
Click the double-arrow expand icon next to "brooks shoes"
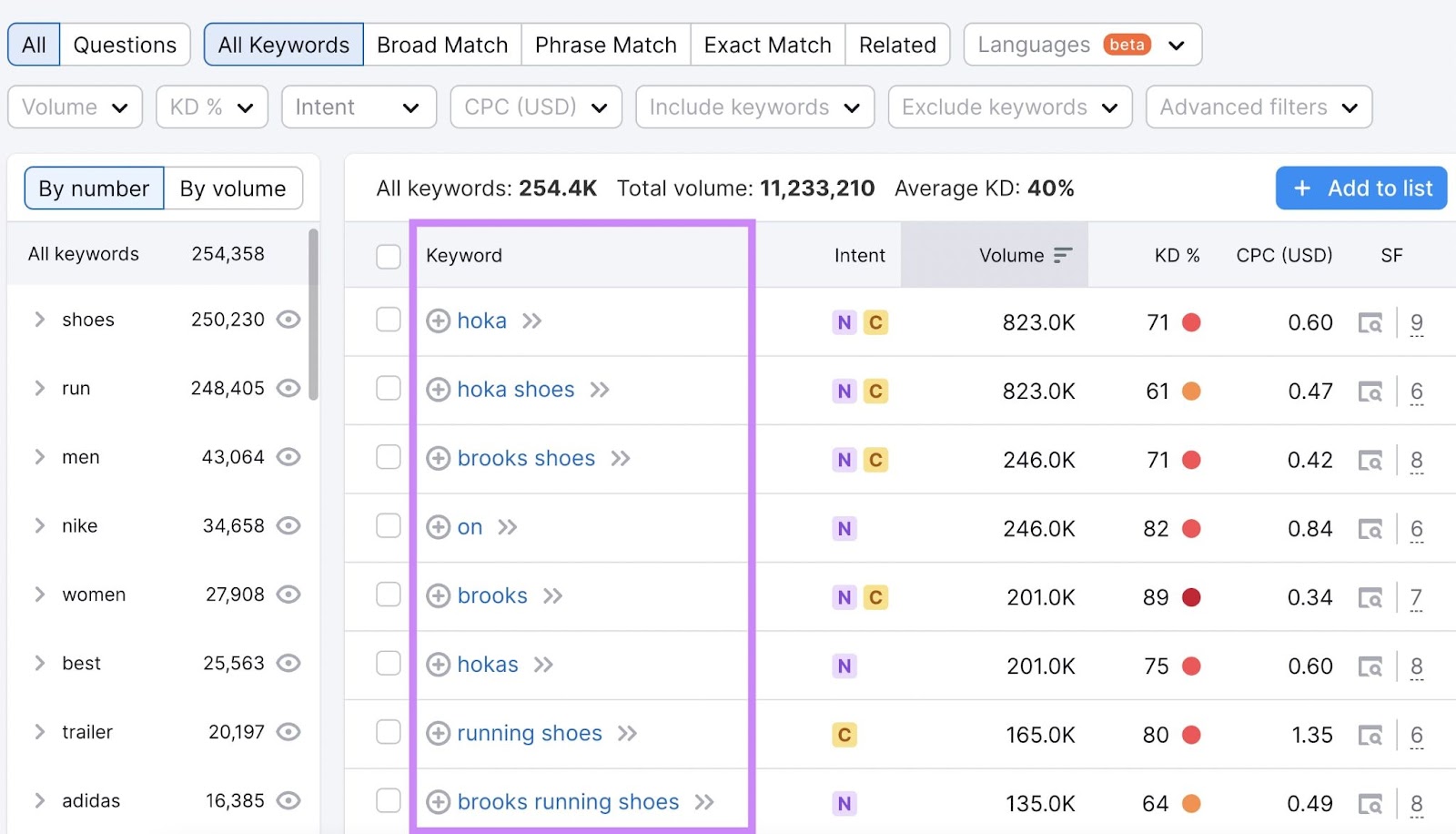(622, 459)
